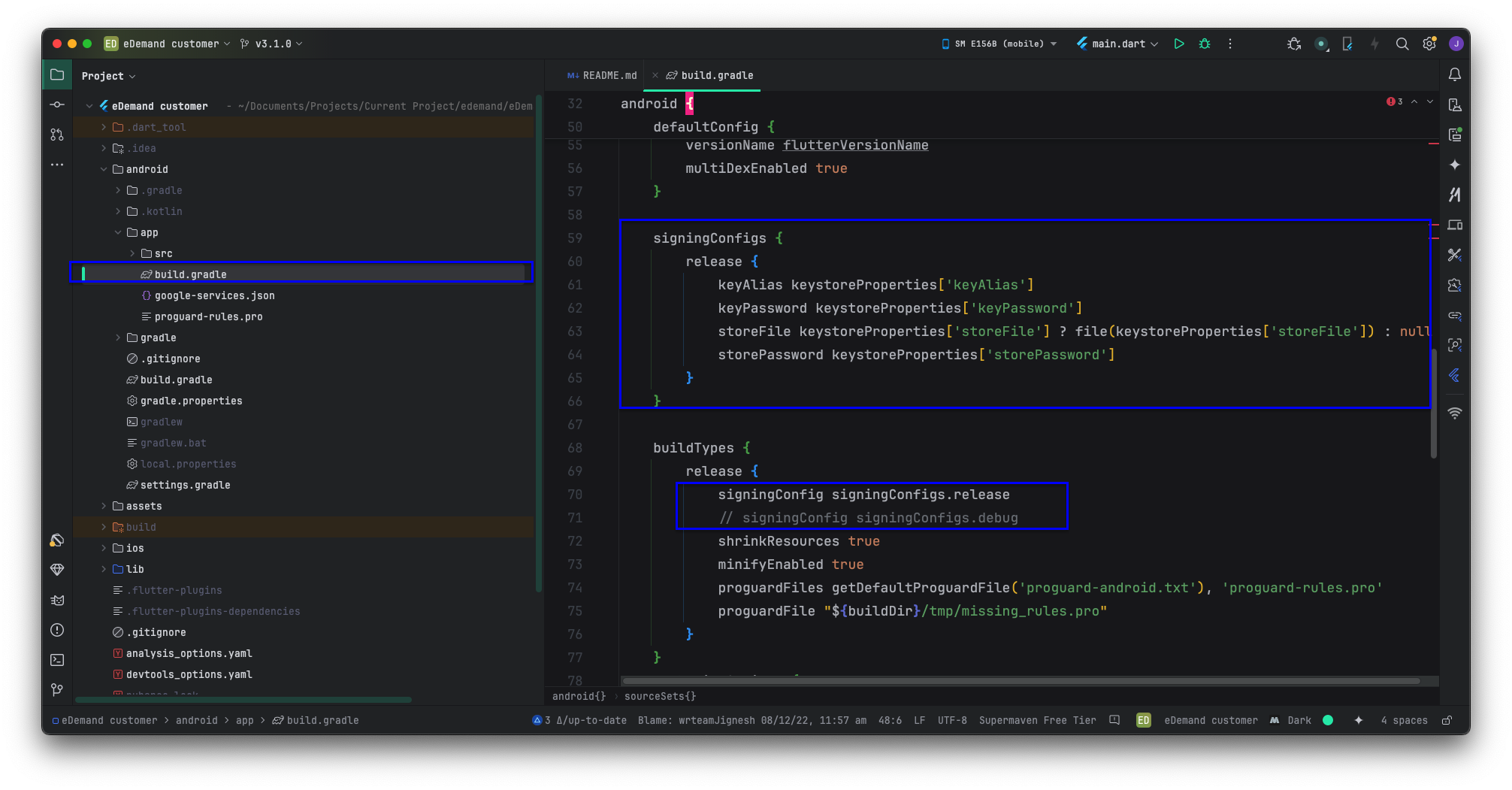
Task: Open the Dart Analysis diamond icon
Action: 57,570
